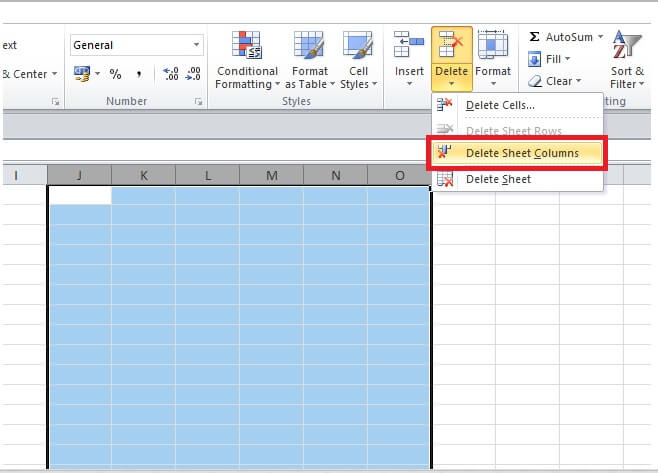Select column L header
Image resolution: width=658 pixels, height=473 pixels.
click(207, 175)
